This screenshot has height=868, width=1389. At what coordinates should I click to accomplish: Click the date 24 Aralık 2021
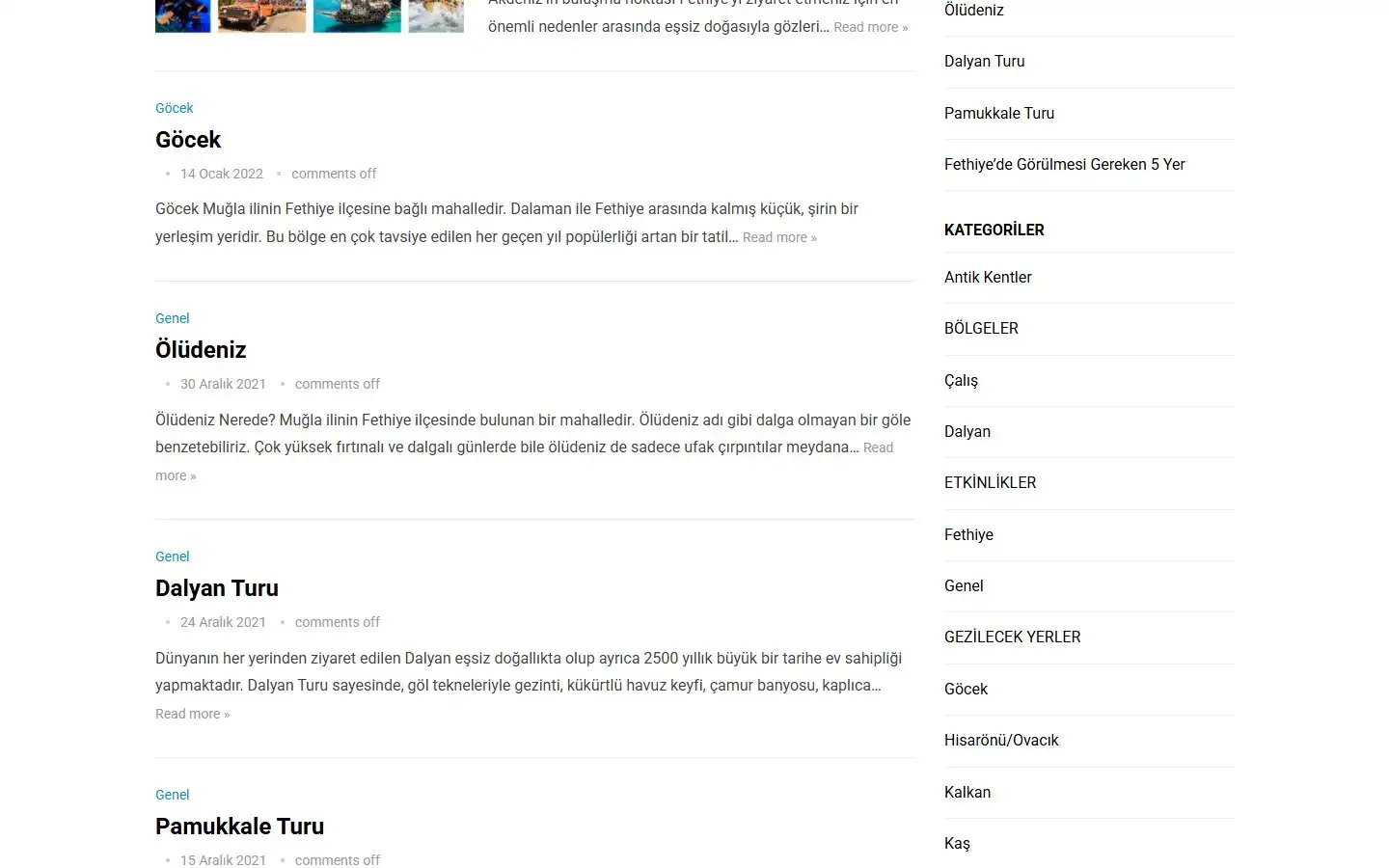[x=223, y=622]
